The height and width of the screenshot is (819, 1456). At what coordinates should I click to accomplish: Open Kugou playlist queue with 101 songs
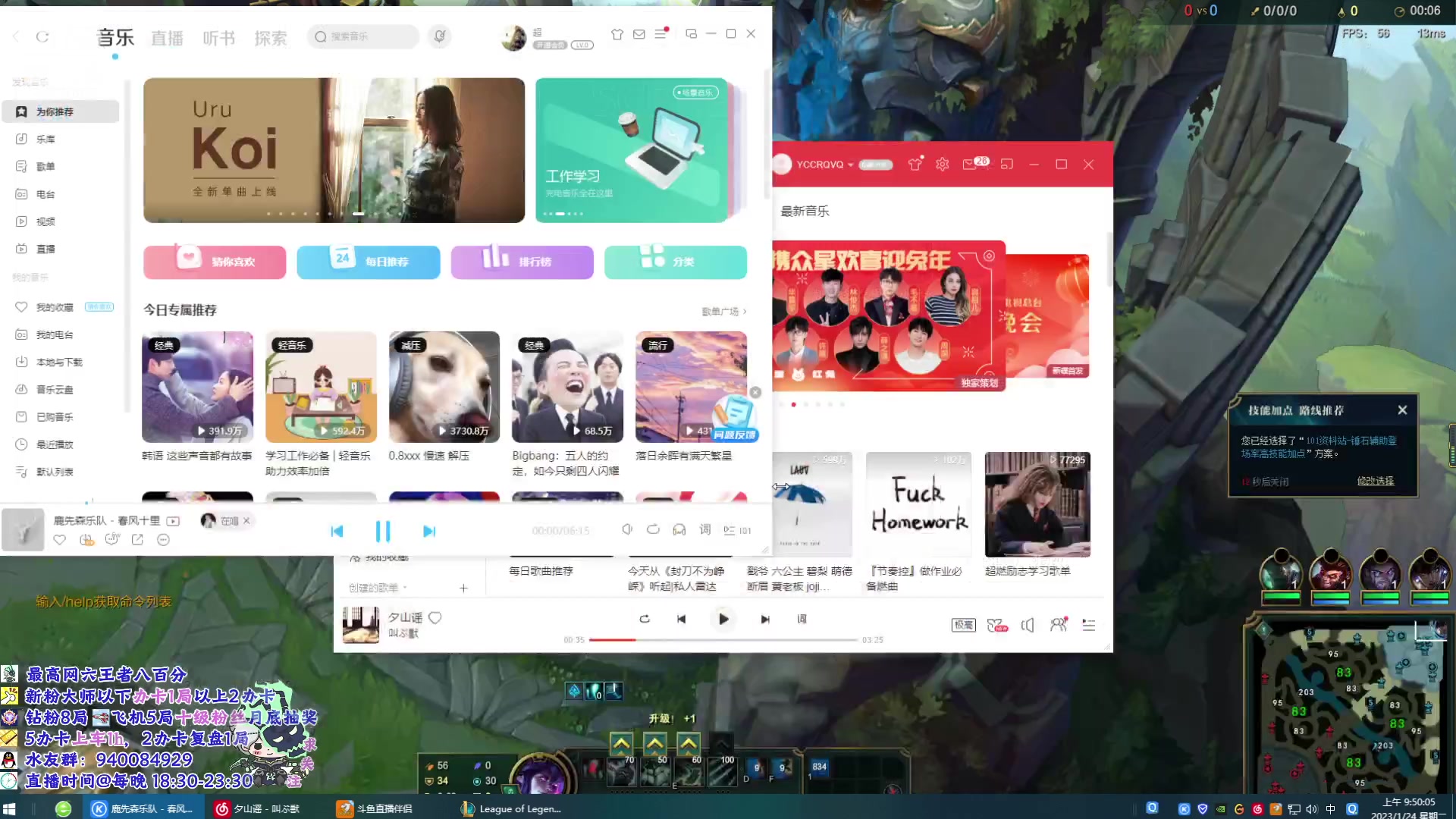pos(736,530)
